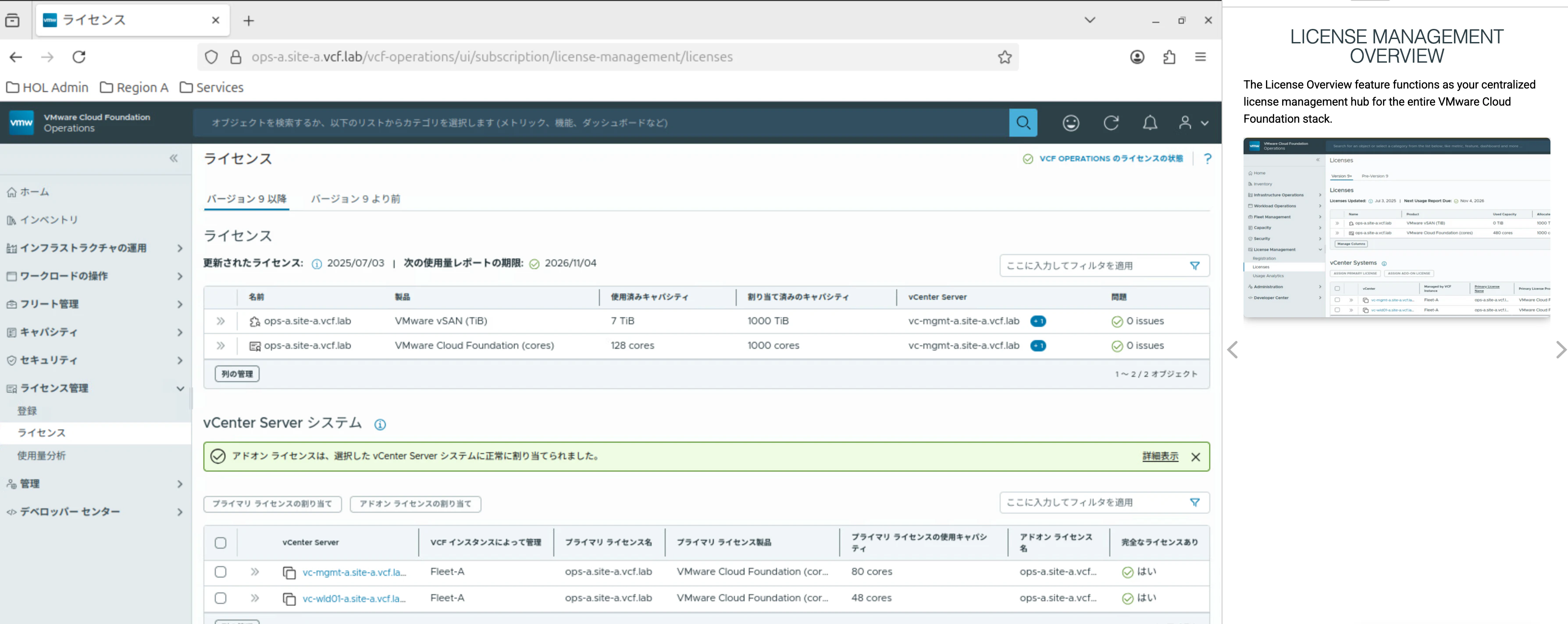Switch to バージョン 9 以降 tab
Screen dimensions: 1568x624
click(x=246, y=199)
